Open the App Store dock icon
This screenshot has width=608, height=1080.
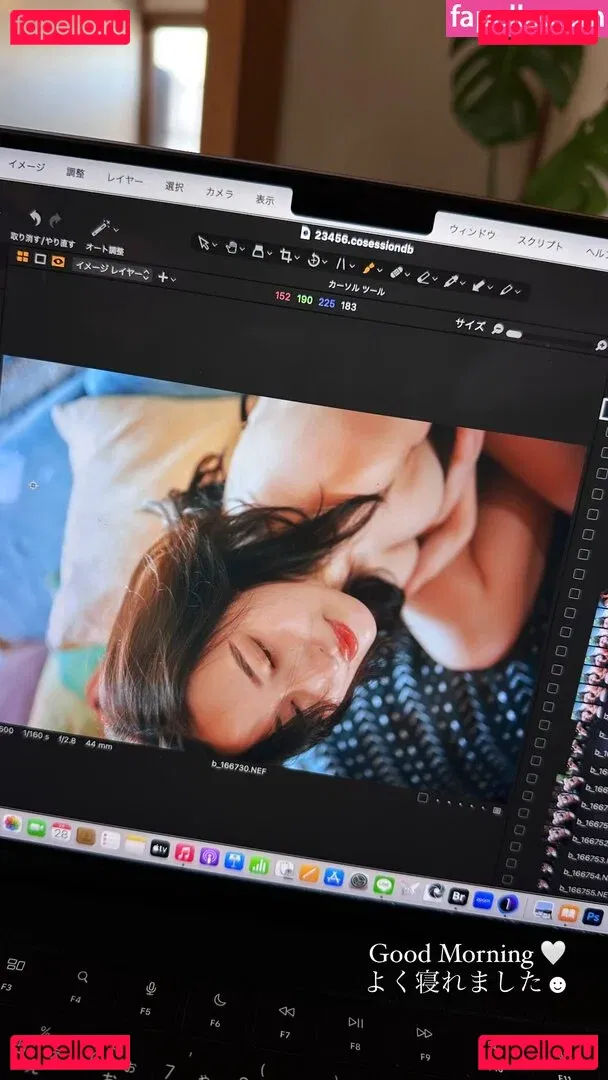[x=334, y=877]
